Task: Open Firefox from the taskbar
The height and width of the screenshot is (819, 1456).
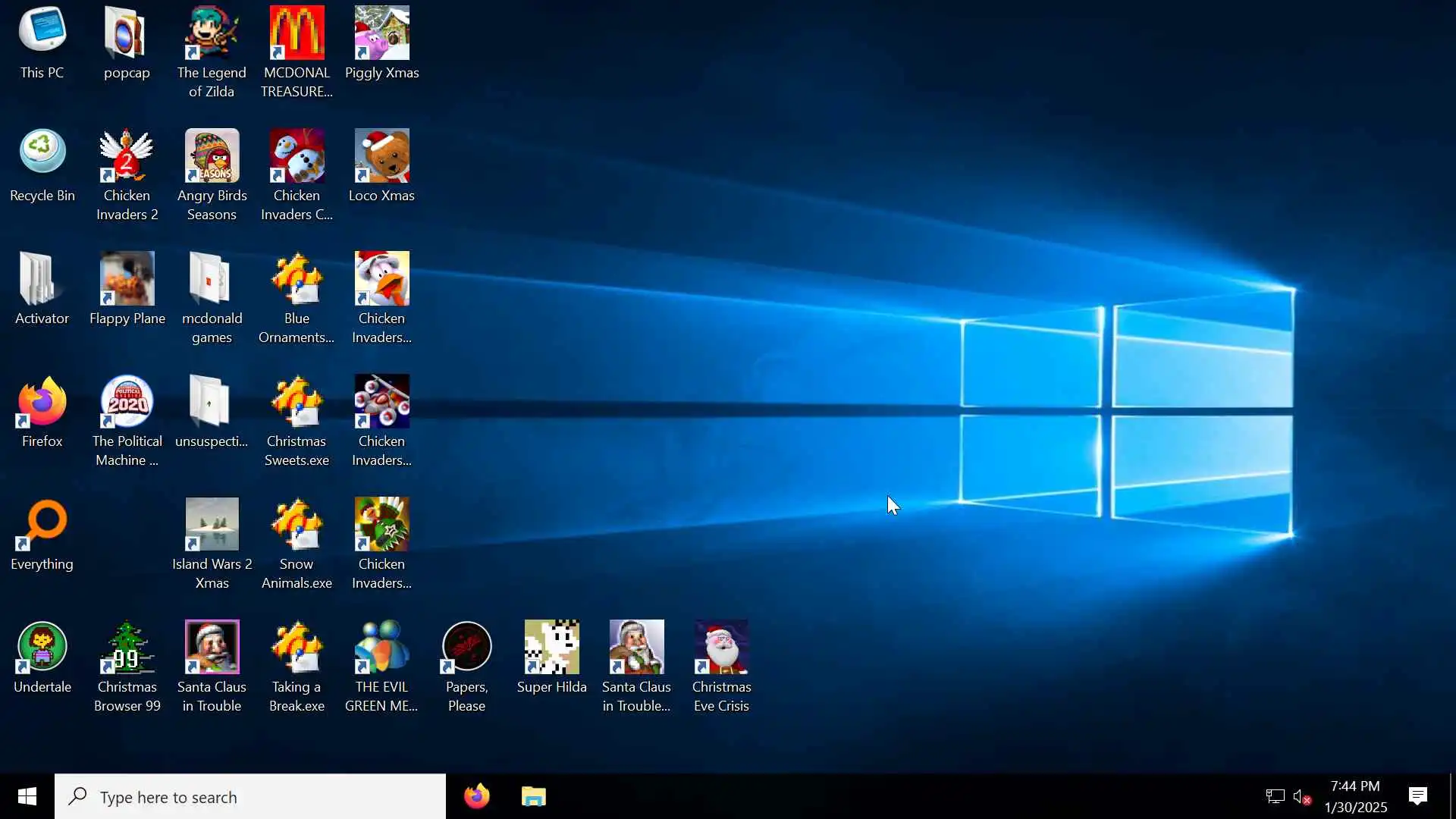Action: 477,796
